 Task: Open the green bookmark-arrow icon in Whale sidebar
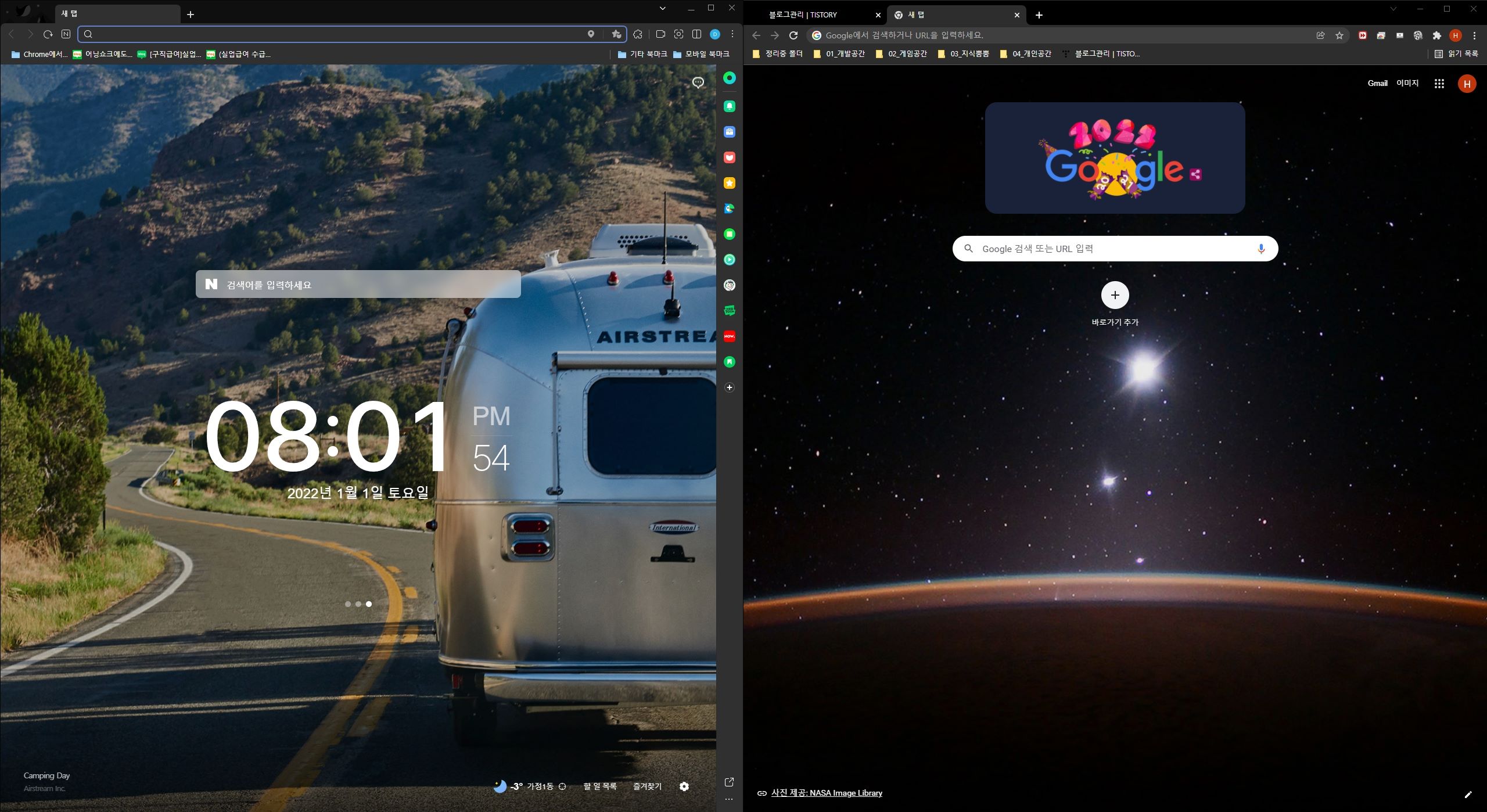[730, 362]
